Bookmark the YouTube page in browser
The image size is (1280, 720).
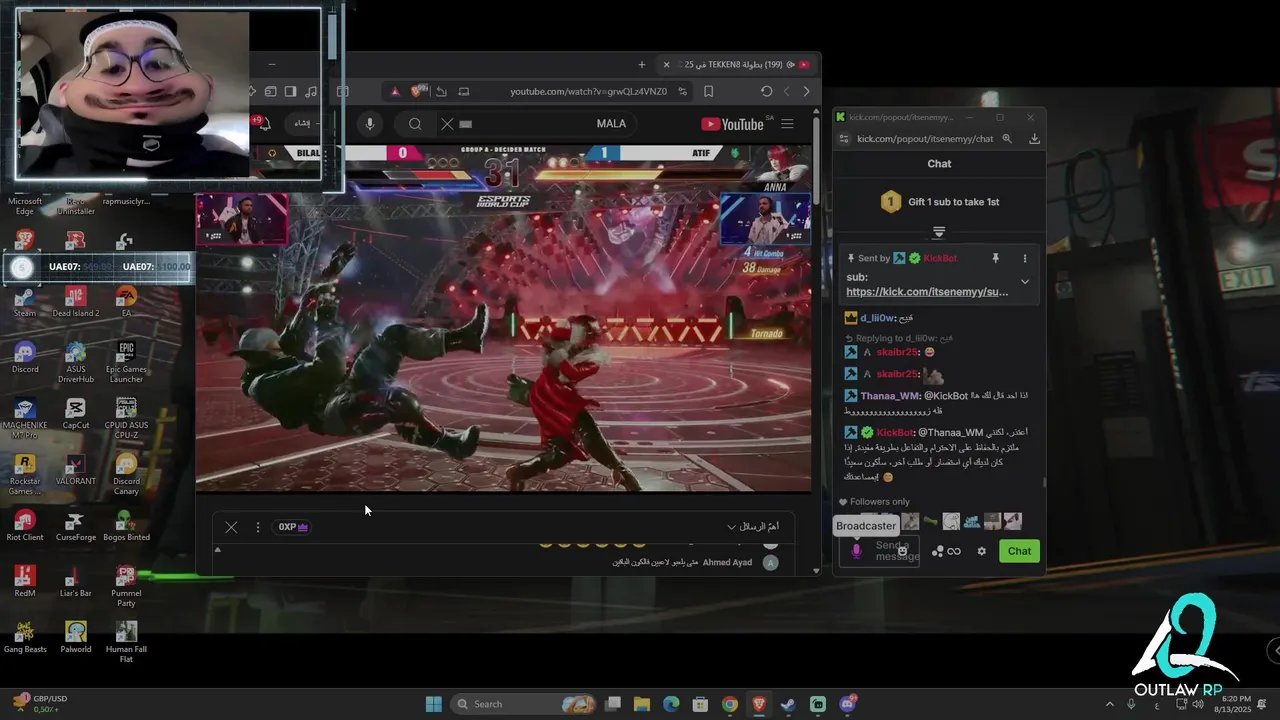708,91
